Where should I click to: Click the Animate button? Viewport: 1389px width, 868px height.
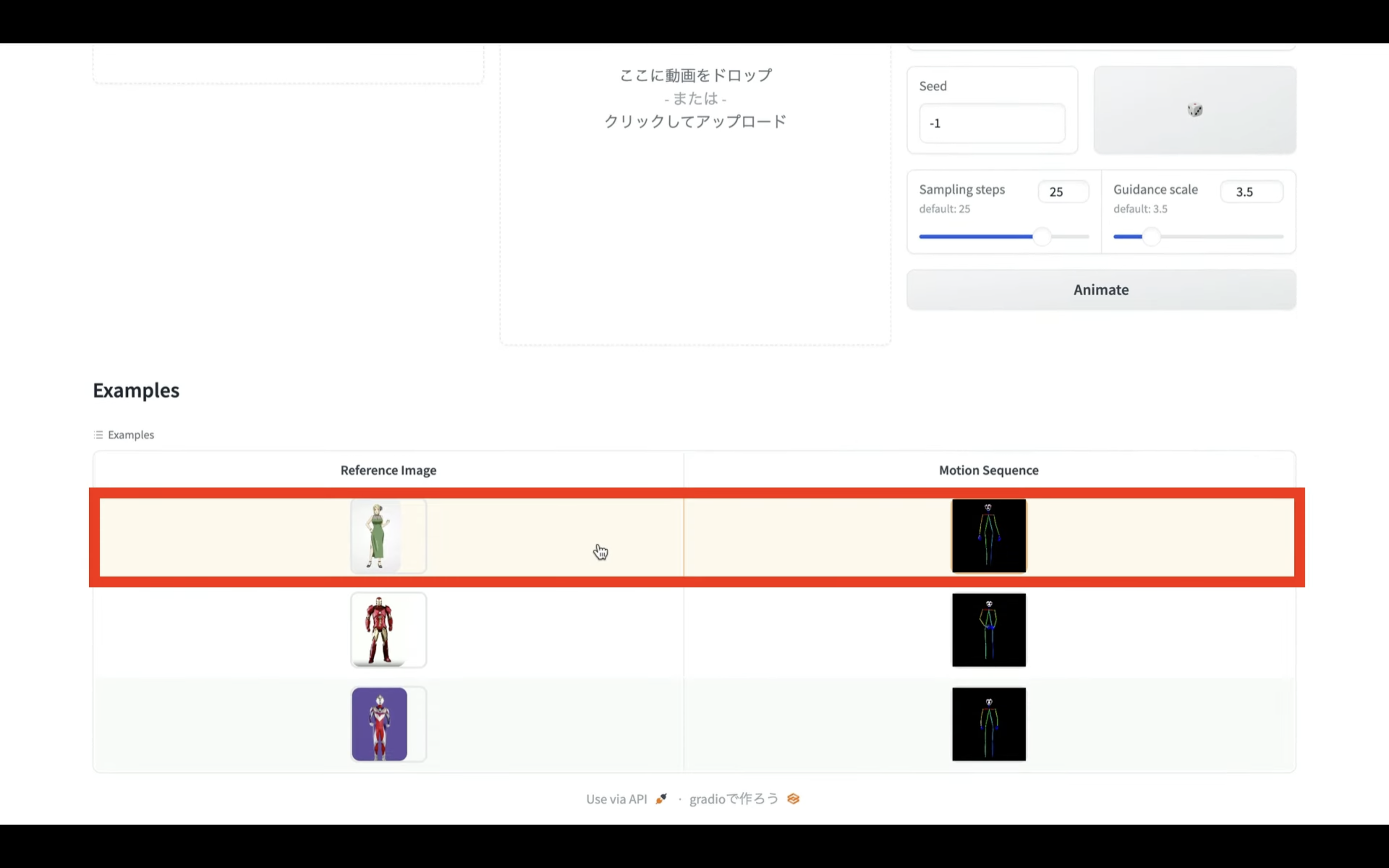pyautogui.click(x=1101, y=290)
